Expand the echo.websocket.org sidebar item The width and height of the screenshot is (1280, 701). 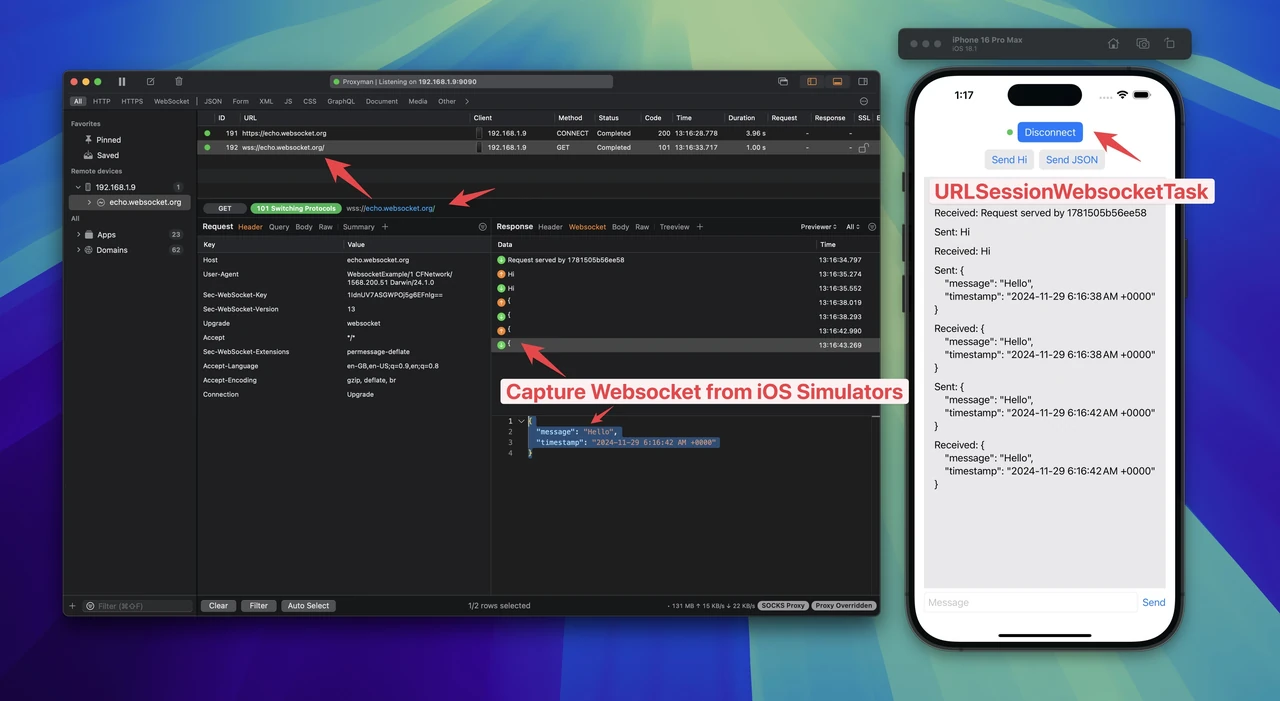[89, 202]
